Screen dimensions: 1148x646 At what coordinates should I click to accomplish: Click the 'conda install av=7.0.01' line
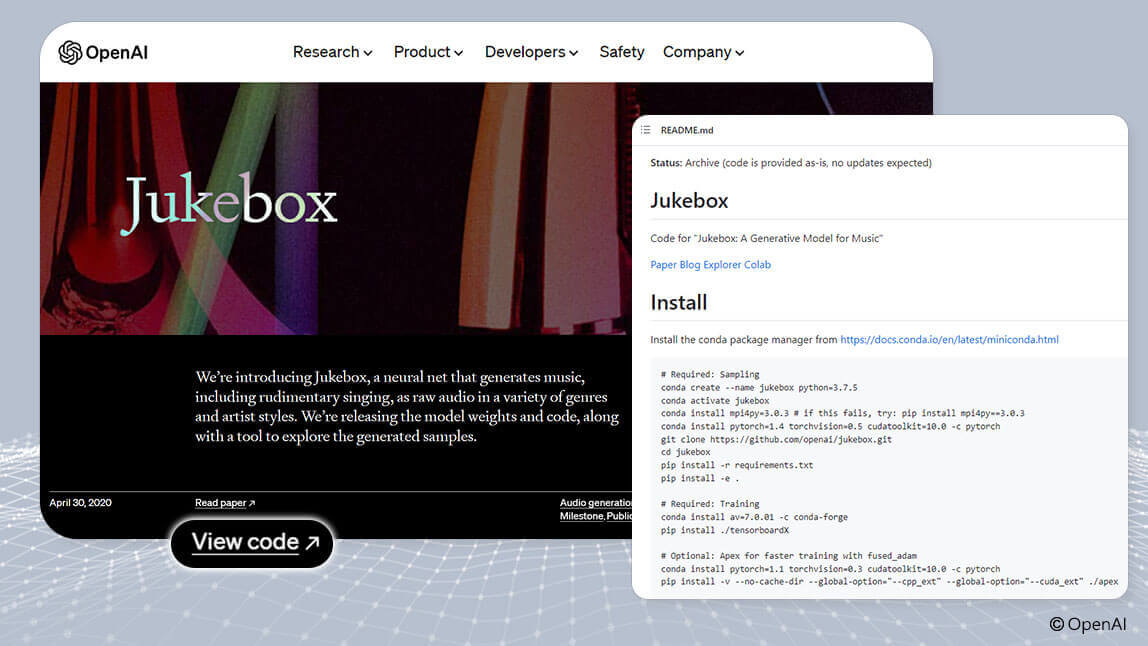coord(754,517)
